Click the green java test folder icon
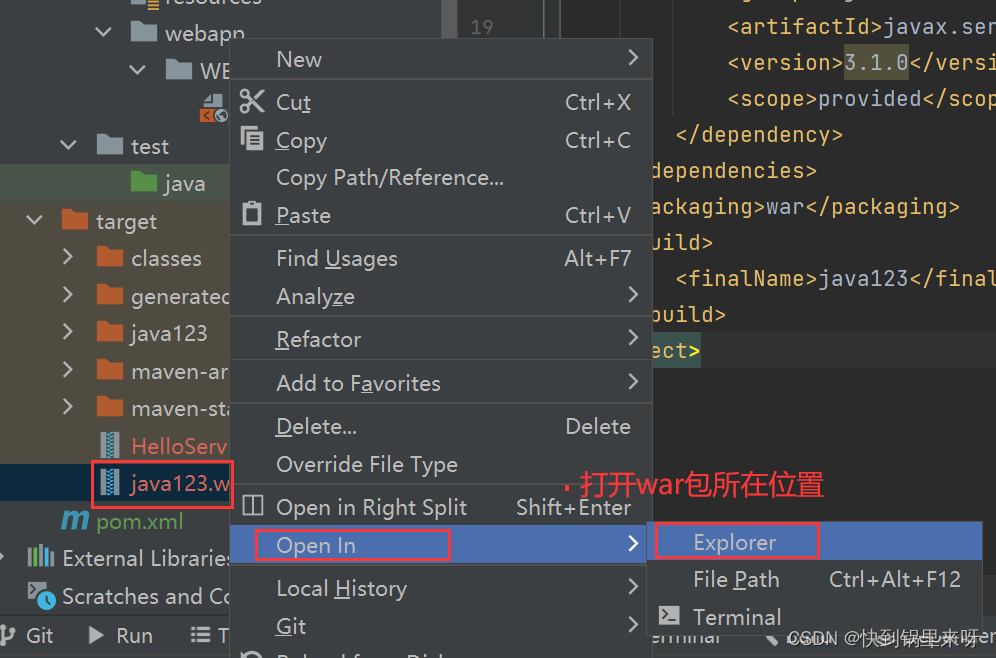Screen dimensions: 996x658 144,182
